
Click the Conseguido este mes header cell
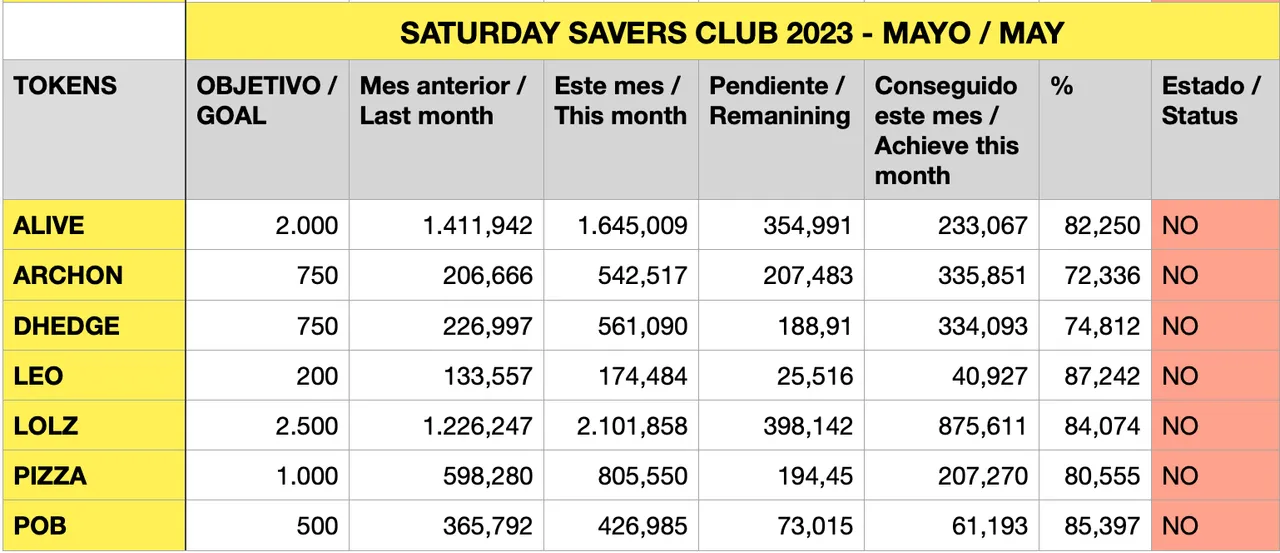(946, 130)
